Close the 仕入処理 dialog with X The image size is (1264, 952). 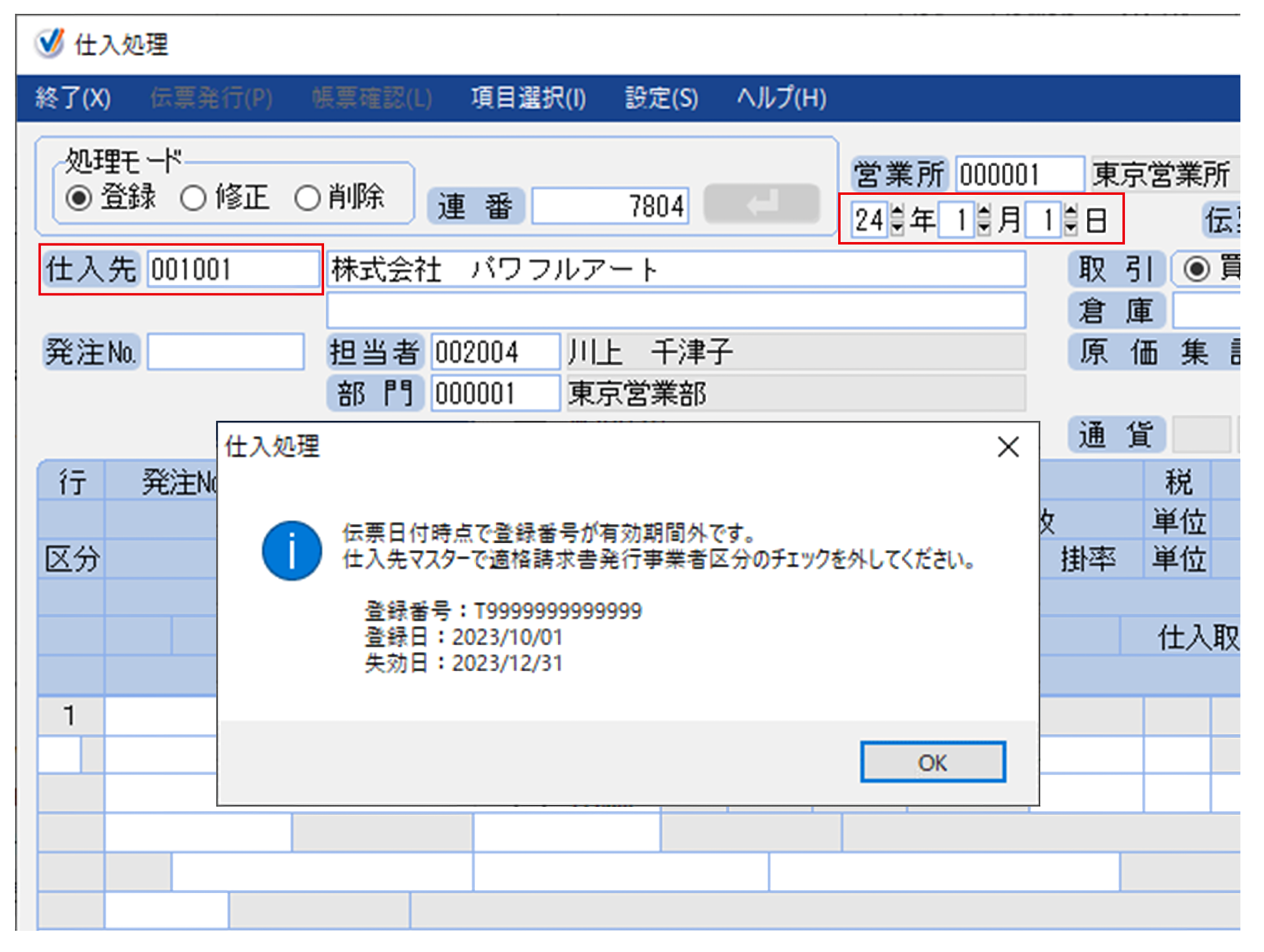click(x=1008, y=447)
